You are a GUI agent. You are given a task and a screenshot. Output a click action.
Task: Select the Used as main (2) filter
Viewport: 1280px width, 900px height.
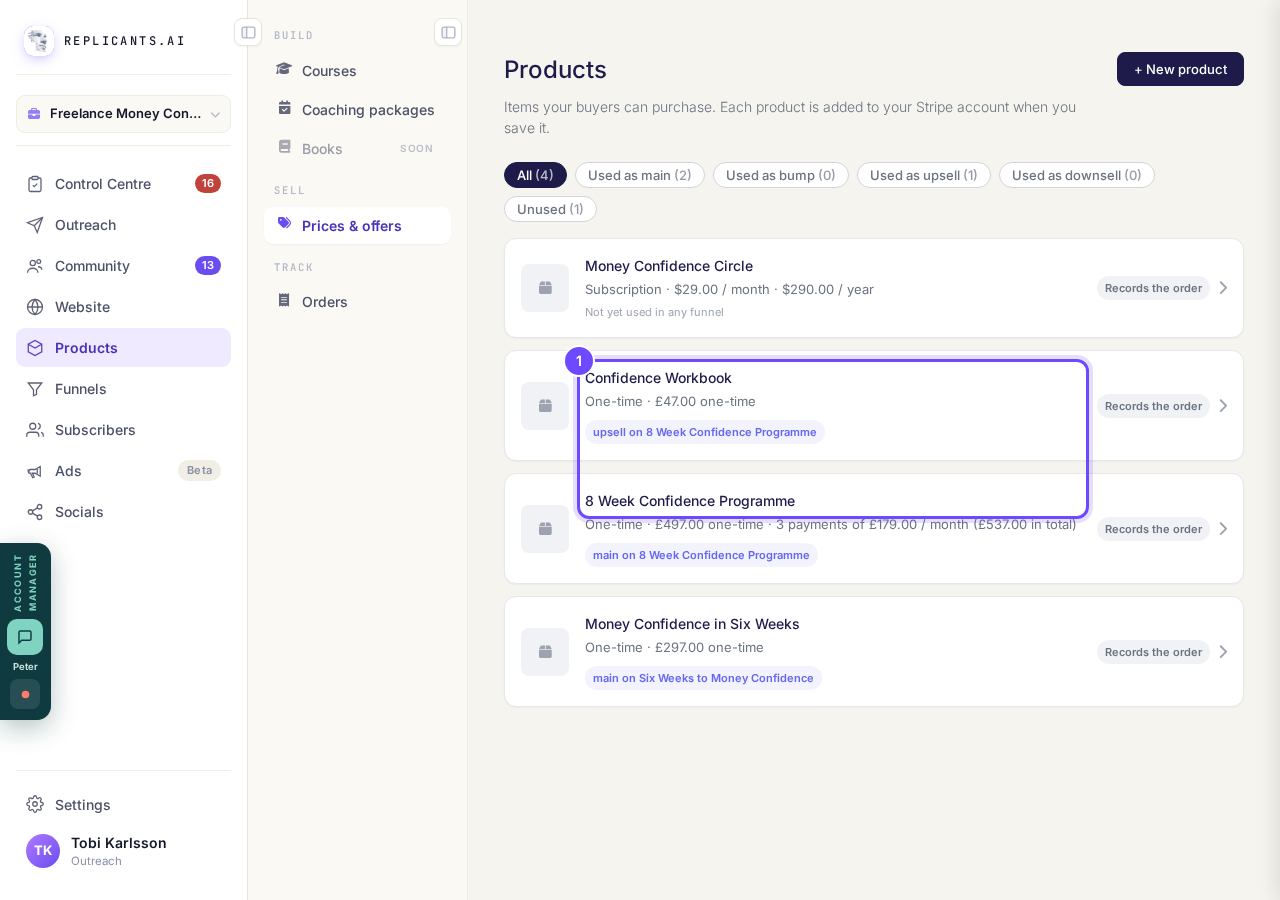(640, 175)
